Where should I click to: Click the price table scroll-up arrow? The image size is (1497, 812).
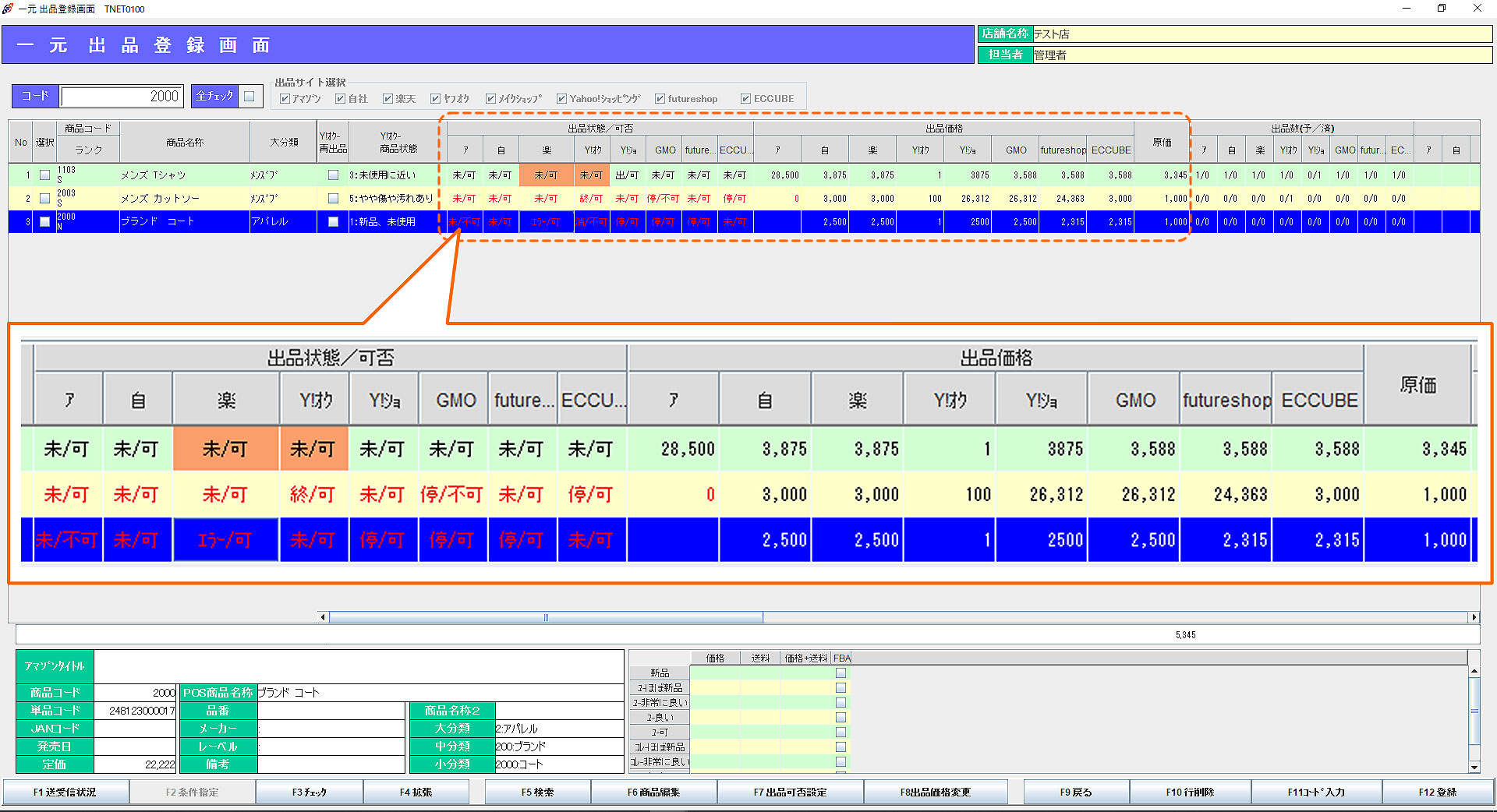click(1474, 671)
